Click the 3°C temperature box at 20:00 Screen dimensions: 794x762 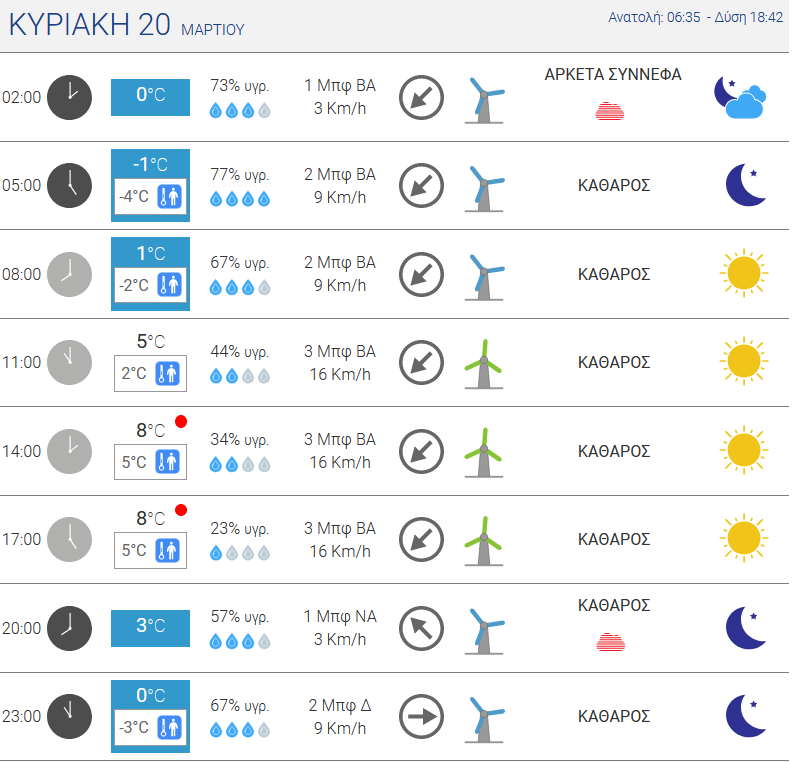150,628
